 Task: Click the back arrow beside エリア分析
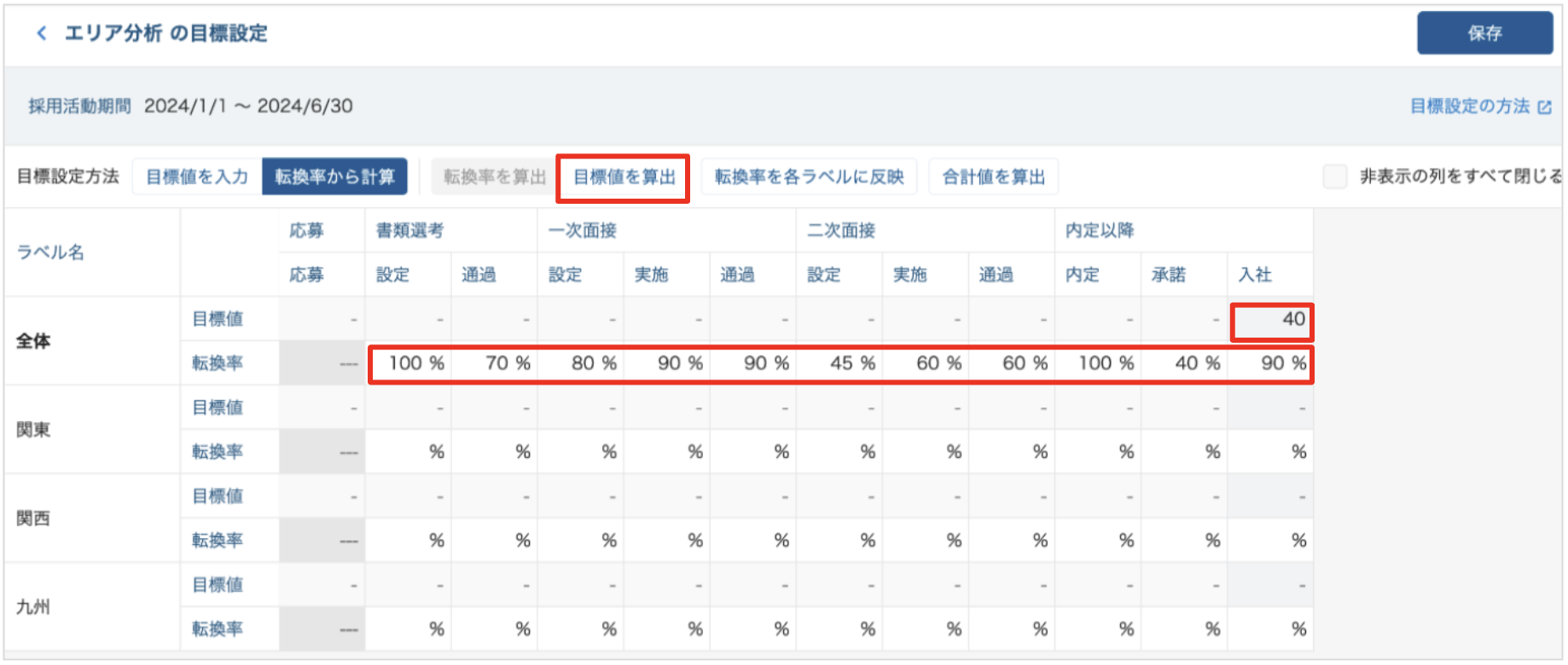pos(41,33)
